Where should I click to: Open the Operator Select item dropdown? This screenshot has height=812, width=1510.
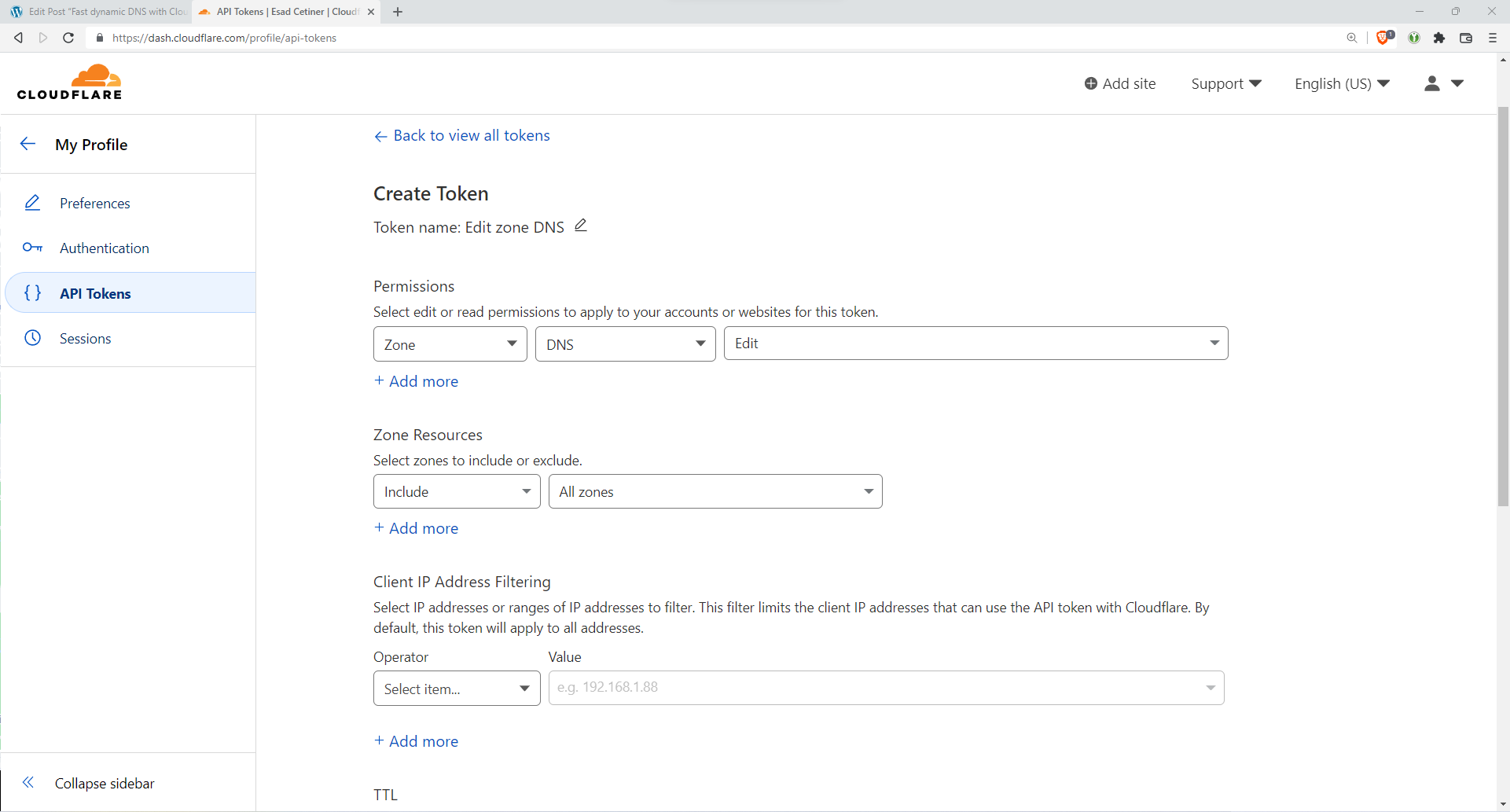click(x=457, y=689)
